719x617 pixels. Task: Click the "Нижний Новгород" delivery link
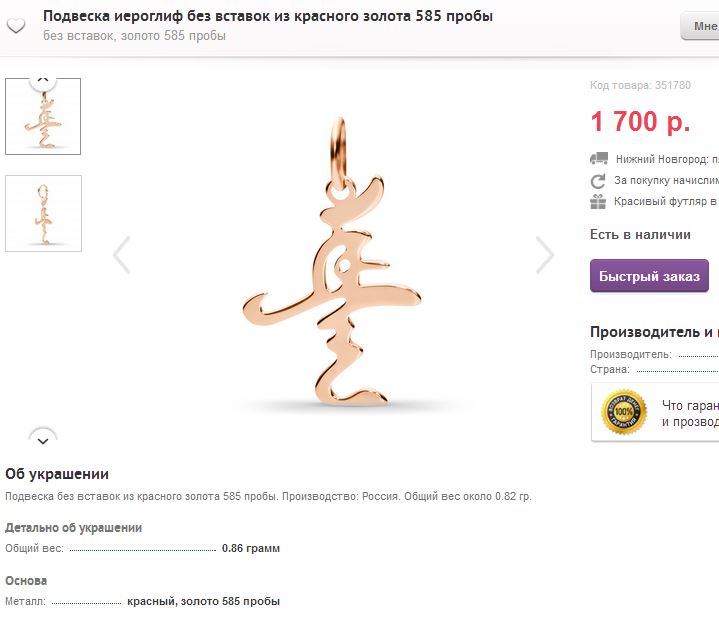(662, 159)
